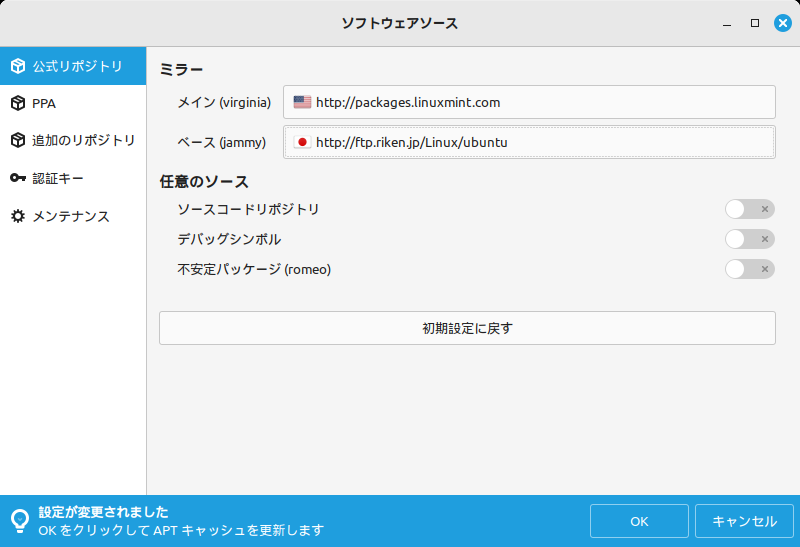800x547 pixels.
Task: Open base mirror selector ftp.riken.jp
Action: 529,142
